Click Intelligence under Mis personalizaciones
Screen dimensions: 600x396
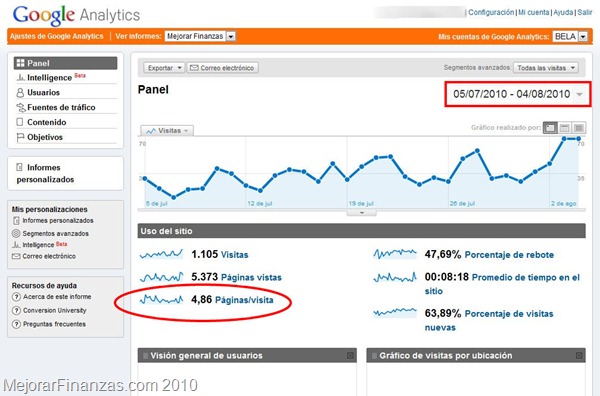tap(38, 245)
